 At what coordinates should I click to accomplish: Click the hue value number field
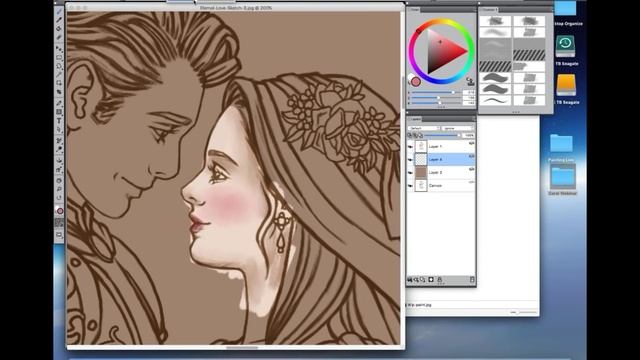469,93
